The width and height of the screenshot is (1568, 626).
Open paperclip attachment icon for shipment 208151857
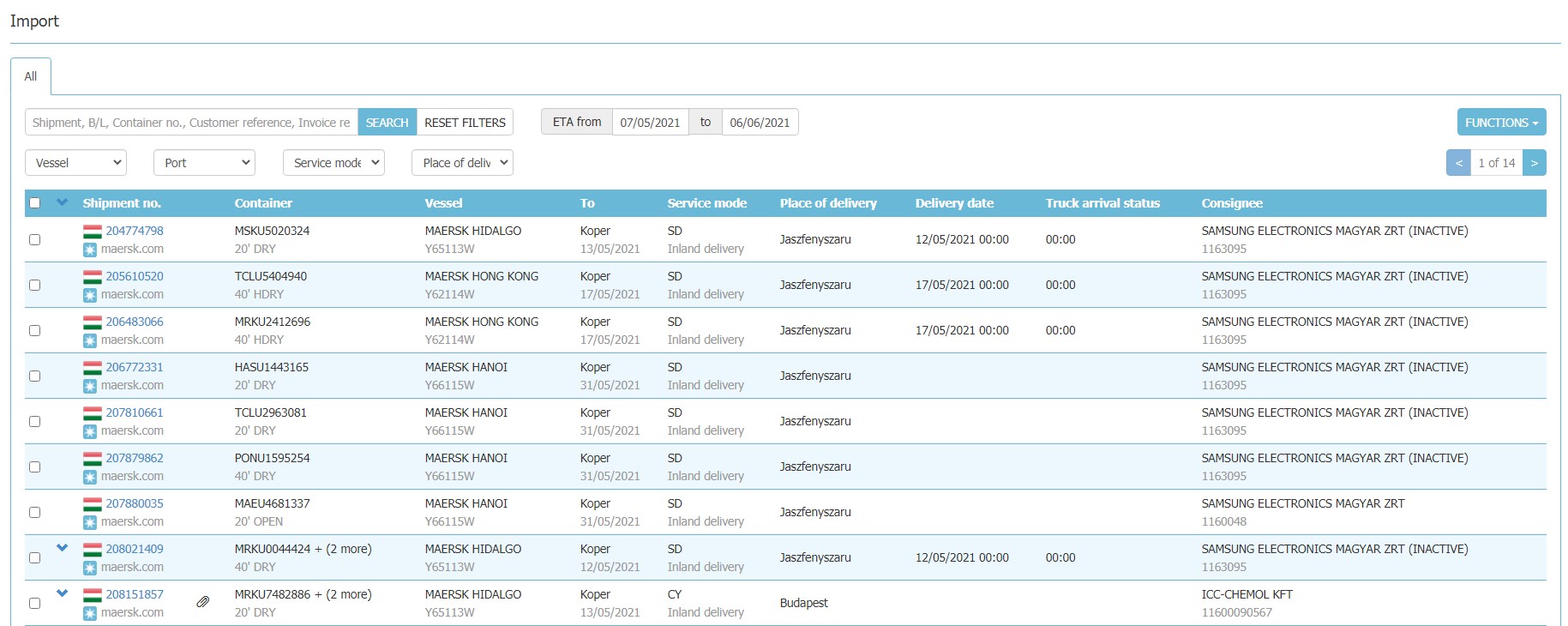pyautogui.click(x=203, y=602)
